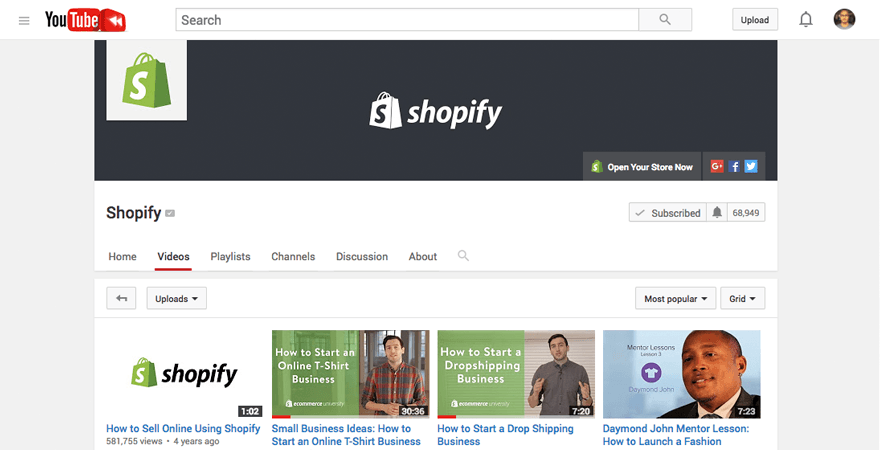Screen dimensions: 880x450
Task: Search within channel using magnifier icon
Action: [463, 256]
